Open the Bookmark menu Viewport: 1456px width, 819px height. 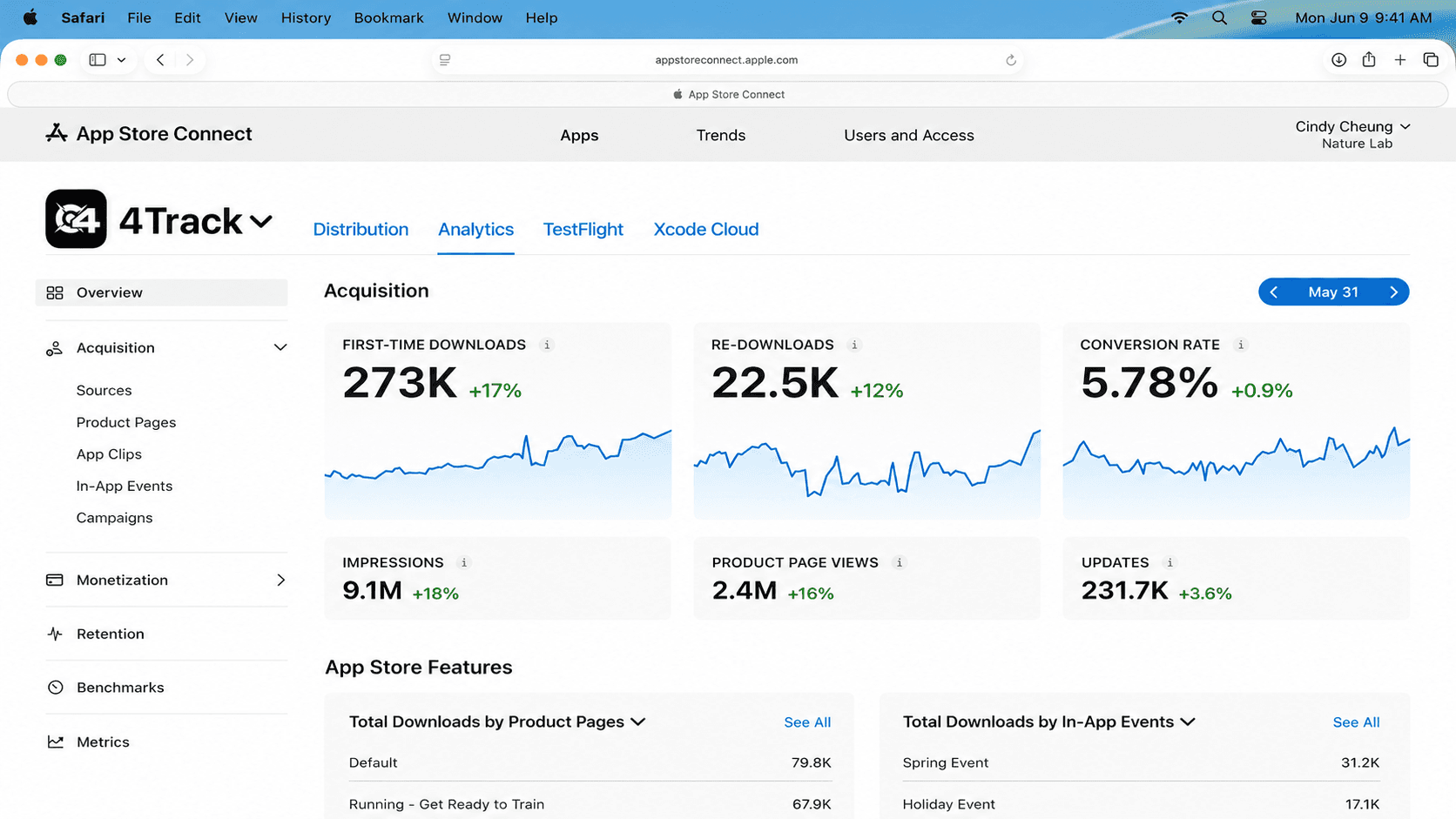388,17
